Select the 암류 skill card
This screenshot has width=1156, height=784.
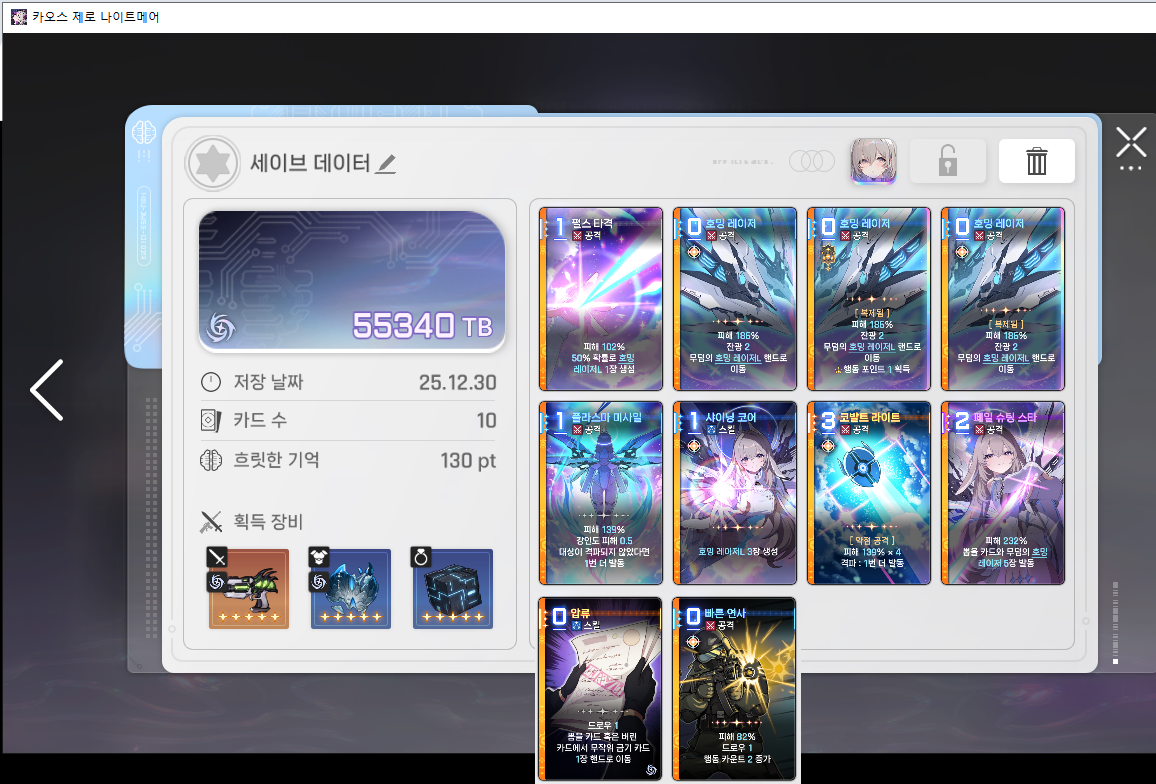pos(601,688)
